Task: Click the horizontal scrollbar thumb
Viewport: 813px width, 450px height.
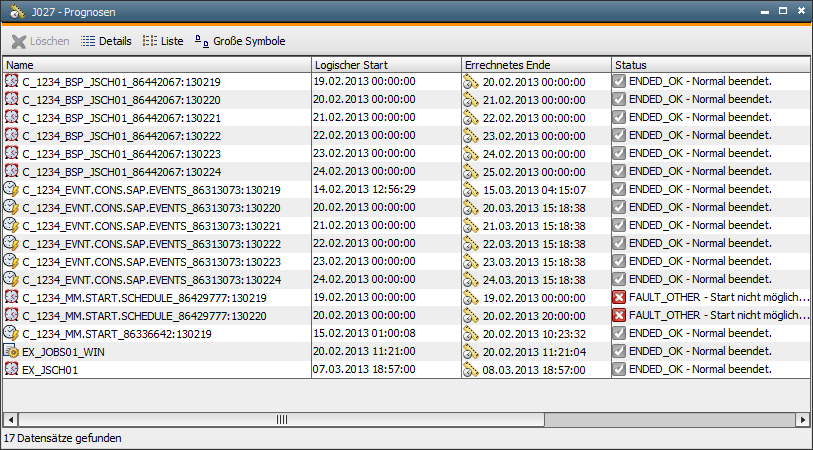Action: click(282, 419)
